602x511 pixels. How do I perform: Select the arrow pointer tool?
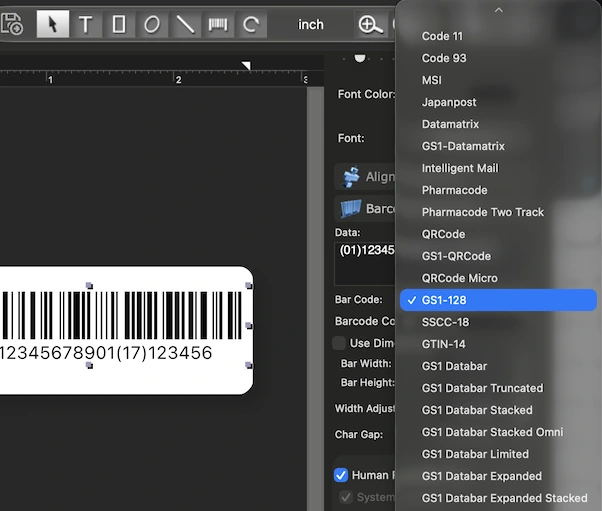pyautogui.click(x=53, y=24)
